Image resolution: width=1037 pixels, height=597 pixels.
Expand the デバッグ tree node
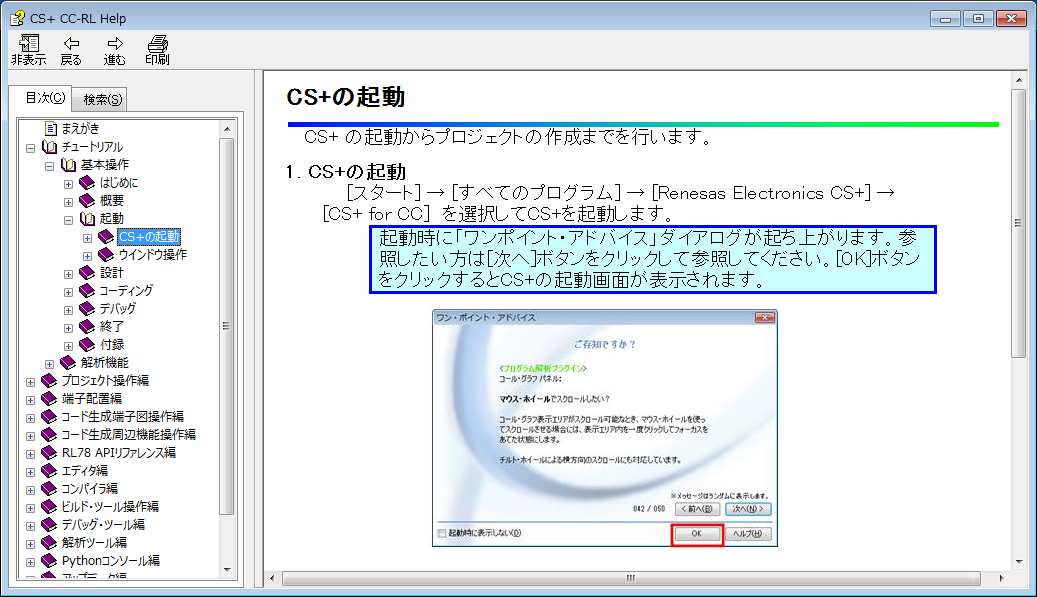[68, 310]
